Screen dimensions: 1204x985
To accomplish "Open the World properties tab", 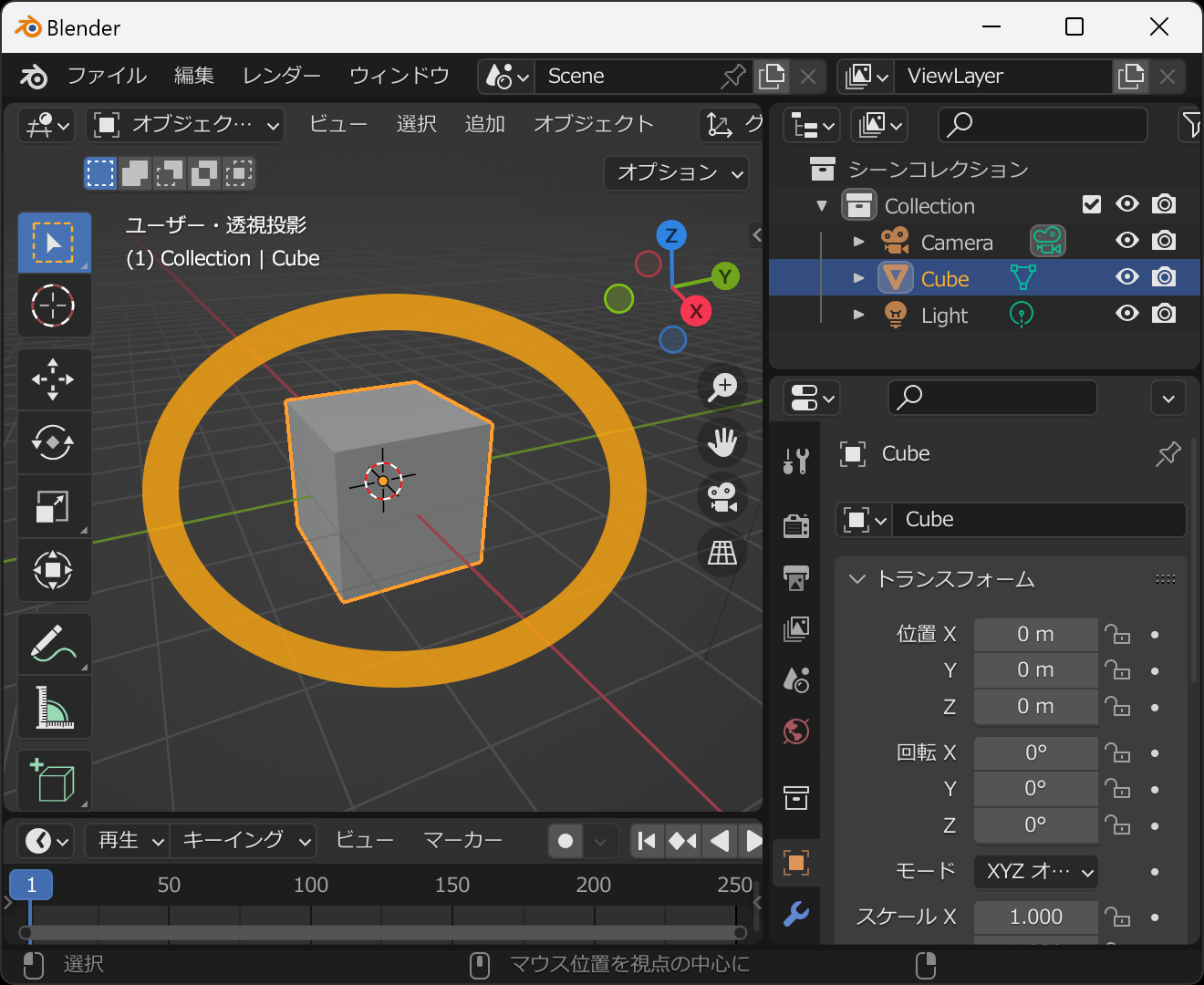I will click(x=796, y=731).
